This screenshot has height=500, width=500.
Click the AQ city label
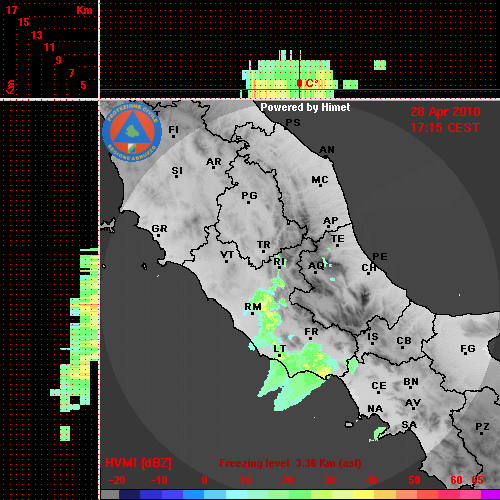point(316,266)
